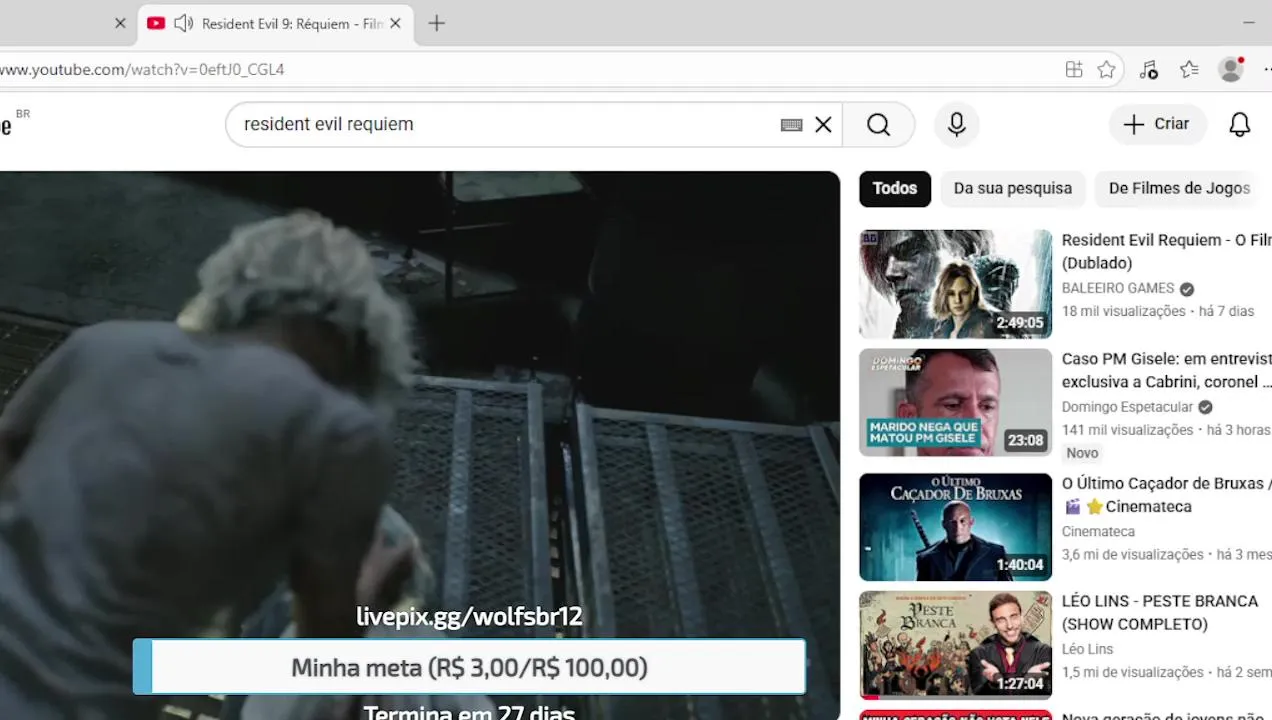
Task: Clear the search text with X
Action: coord(823,125)
